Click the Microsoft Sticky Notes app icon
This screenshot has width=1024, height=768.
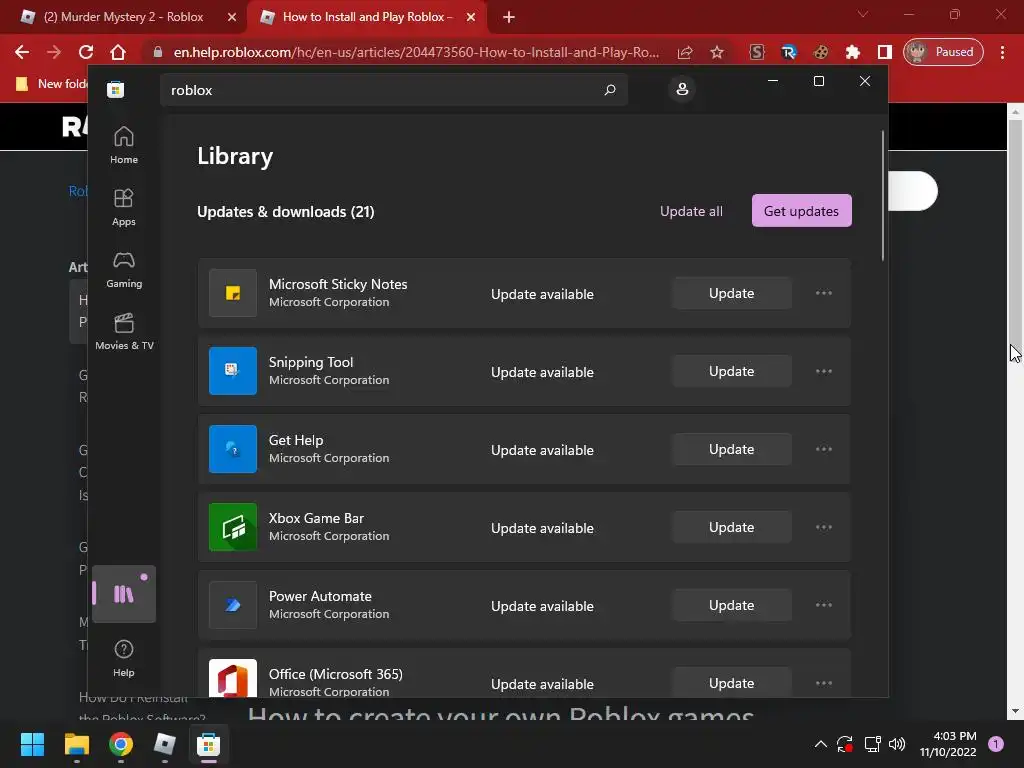(232, 293)
